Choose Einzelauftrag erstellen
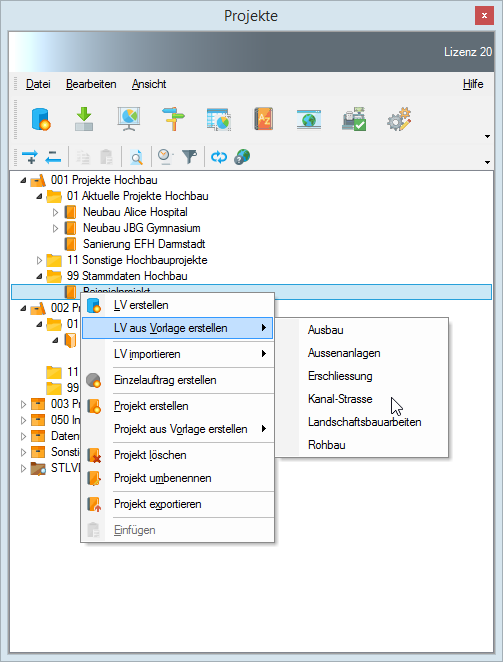The height and width of the screenshot is (662, 503). [177, 380]
